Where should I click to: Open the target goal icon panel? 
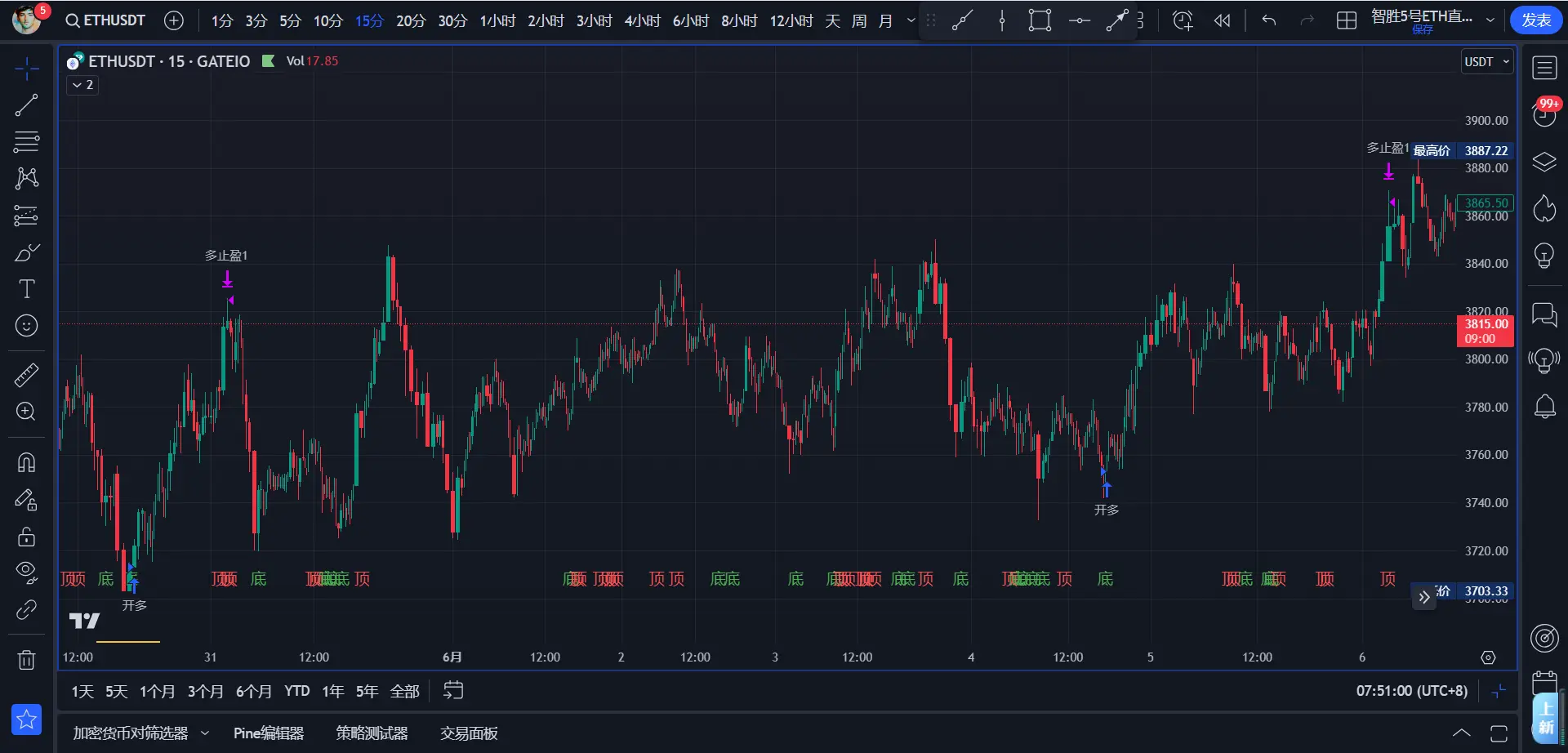(1544, 638)
